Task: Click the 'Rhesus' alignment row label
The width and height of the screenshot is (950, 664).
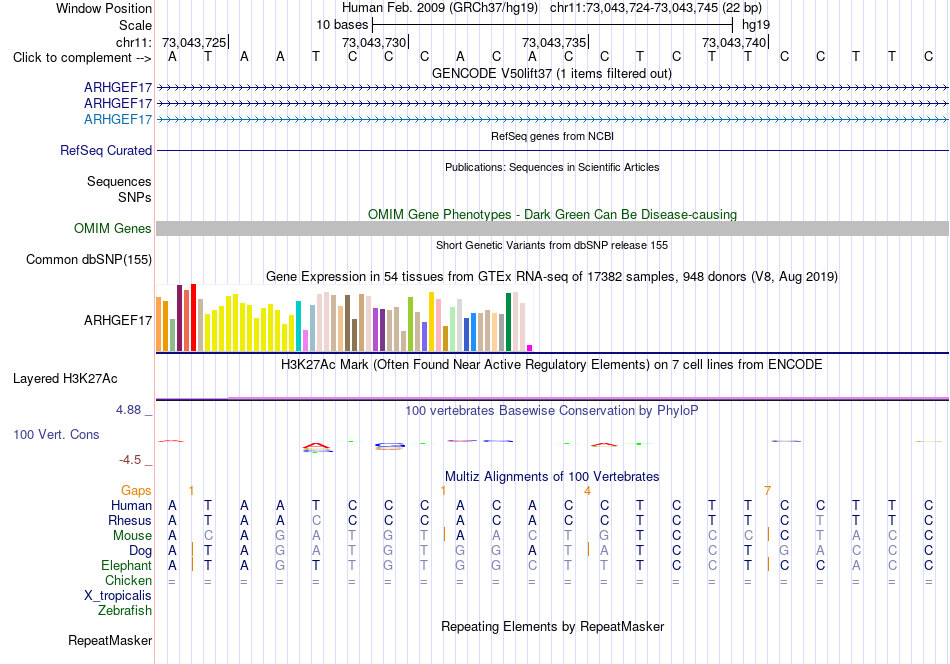Action: [130, 520]
